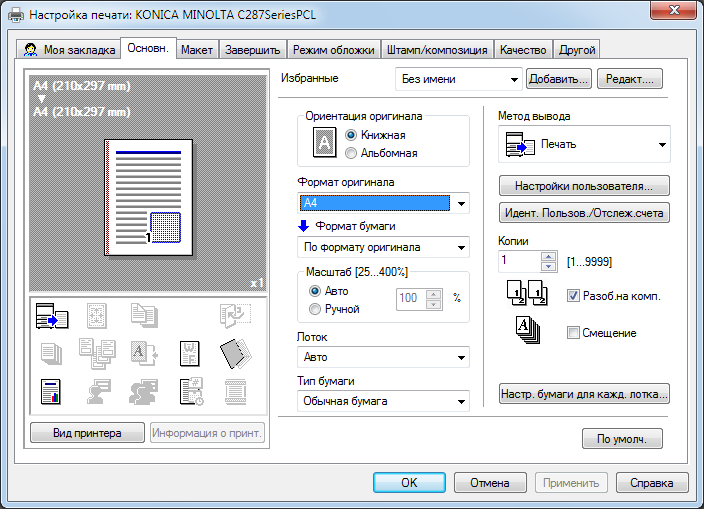Open the Лоток Авто dropdown

[x=383, y=357]
